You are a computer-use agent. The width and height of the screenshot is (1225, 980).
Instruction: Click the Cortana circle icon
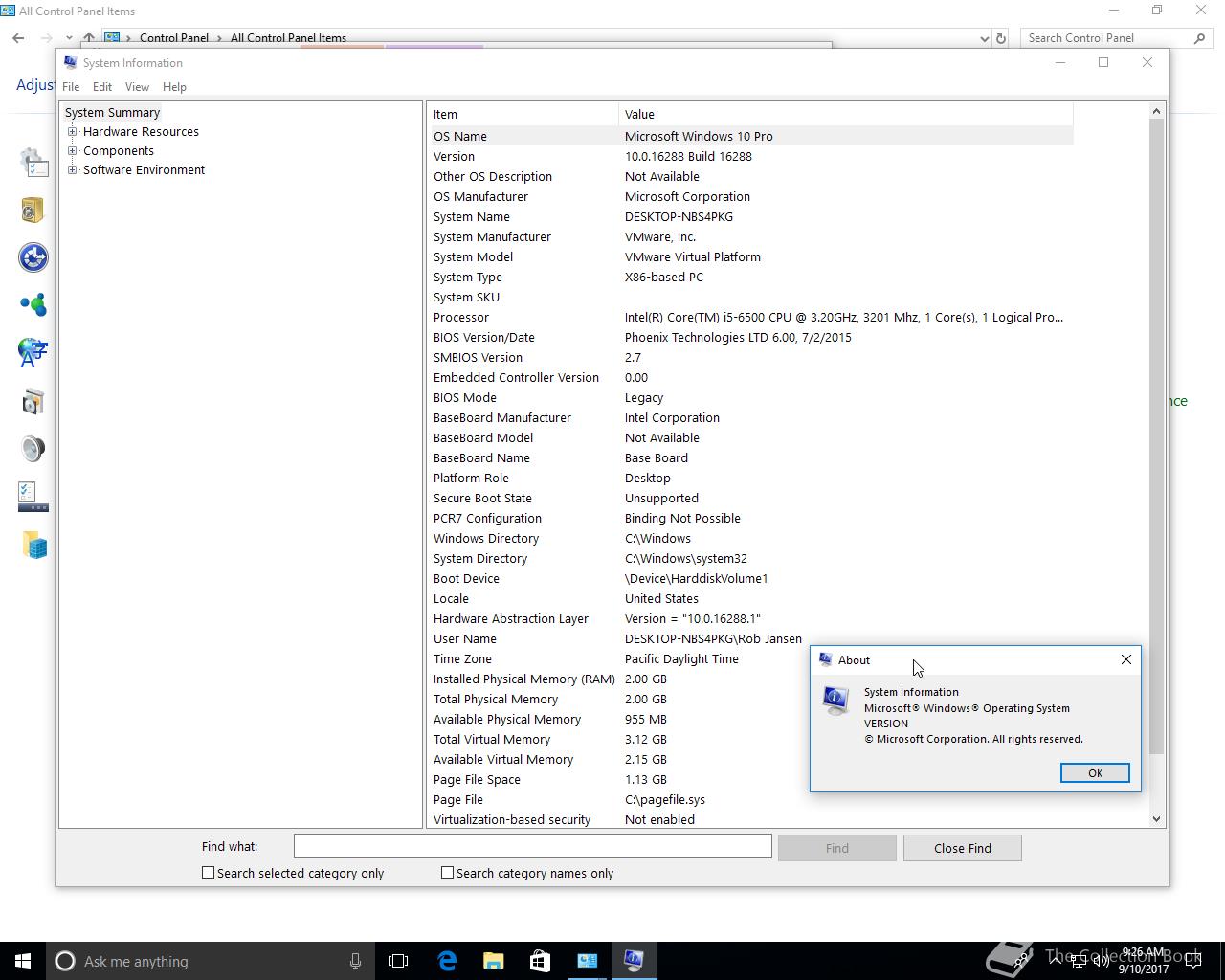coord(65,961)
